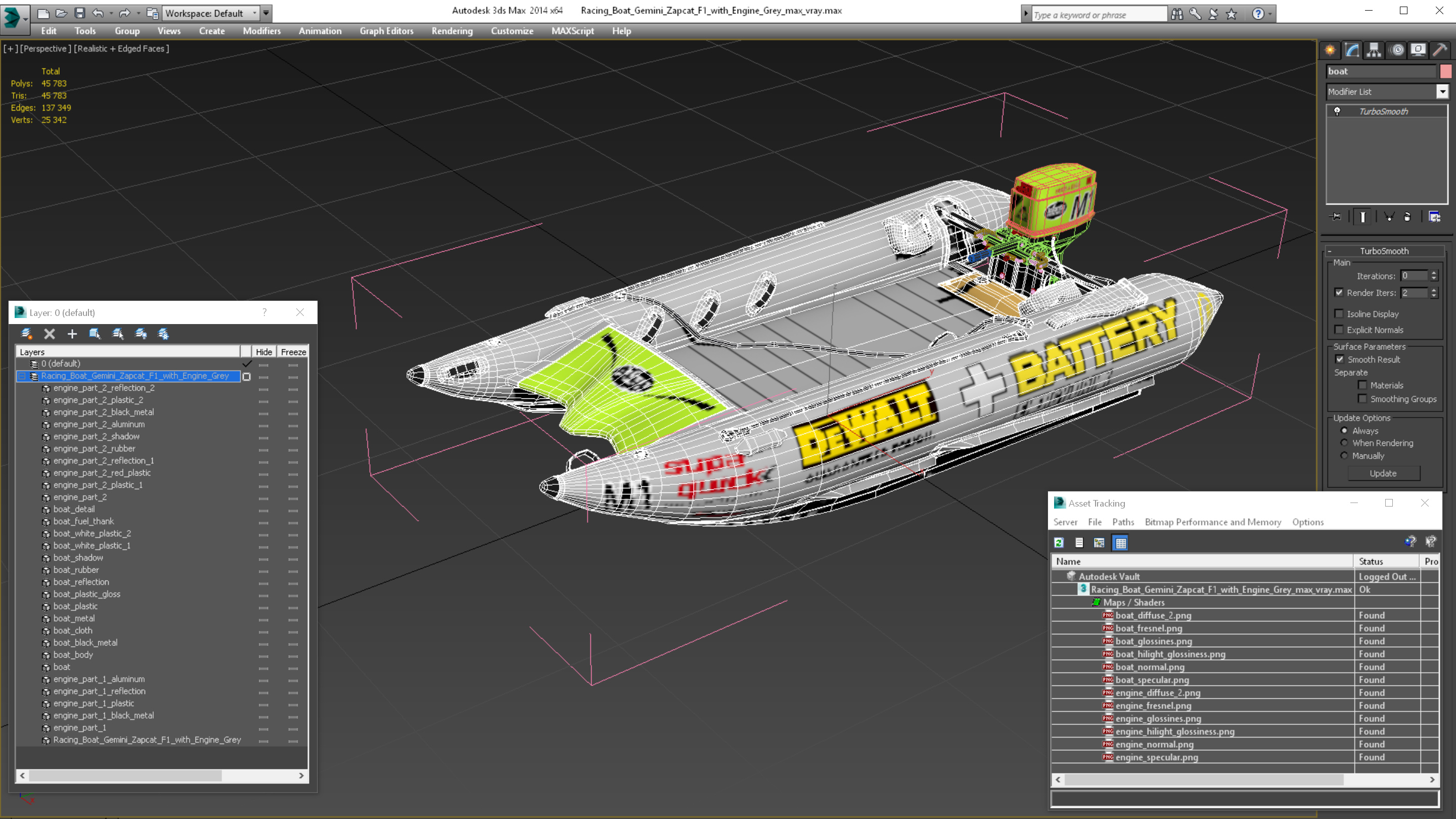This screenshot has width=1456, height=819.
Task: Select the Manually update option
Action: (x=1345, y=456)
